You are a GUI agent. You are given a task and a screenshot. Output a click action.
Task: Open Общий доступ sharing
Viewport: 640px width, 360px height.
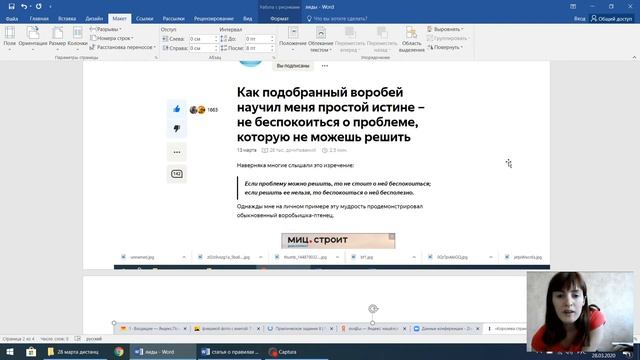click(611, 18)
